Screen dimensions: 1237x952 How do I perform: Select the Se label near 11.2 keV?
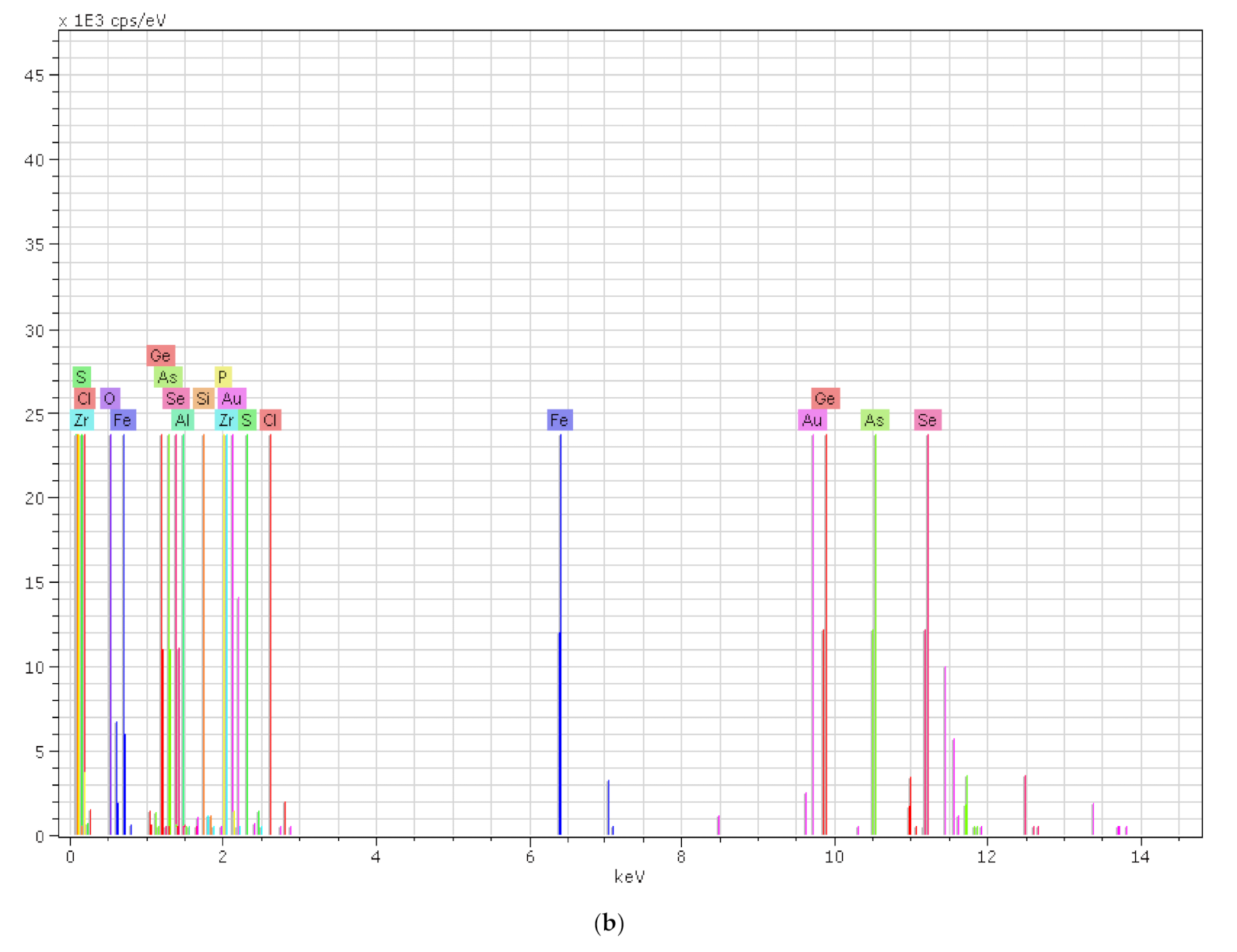tap(927, 420)
